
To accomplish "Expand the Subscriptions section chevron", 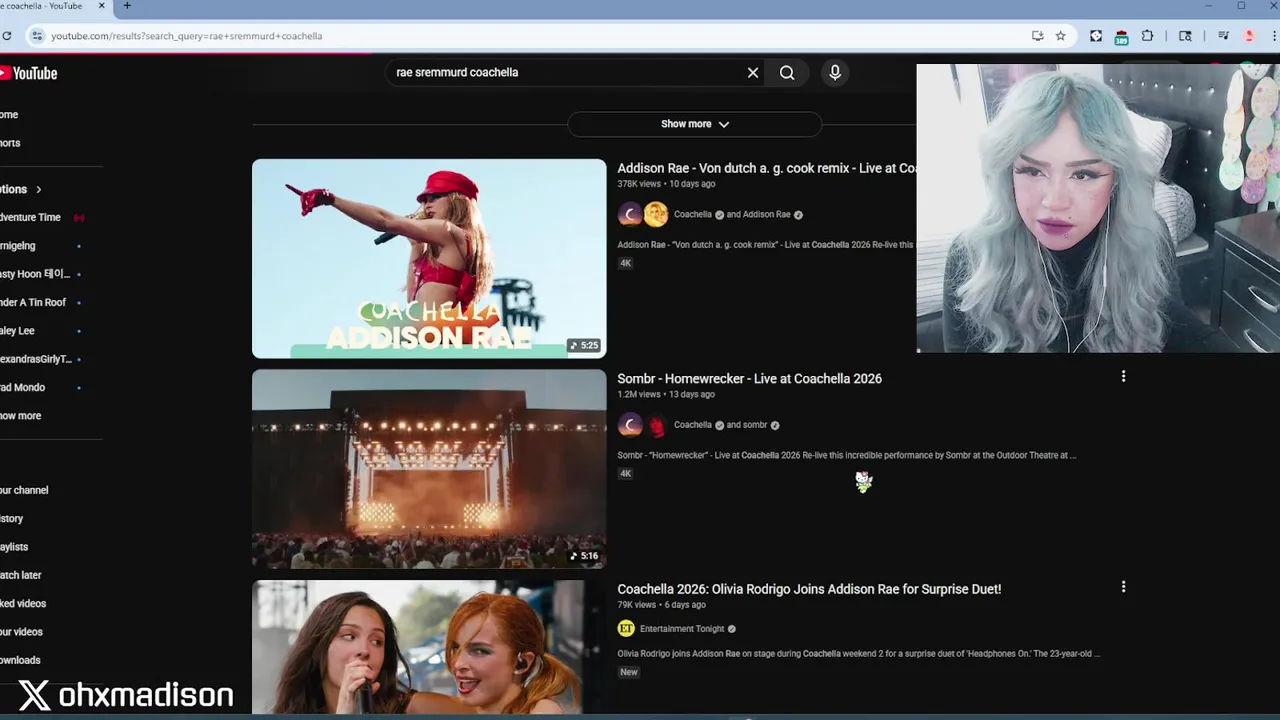I will (x=38, y=189).
